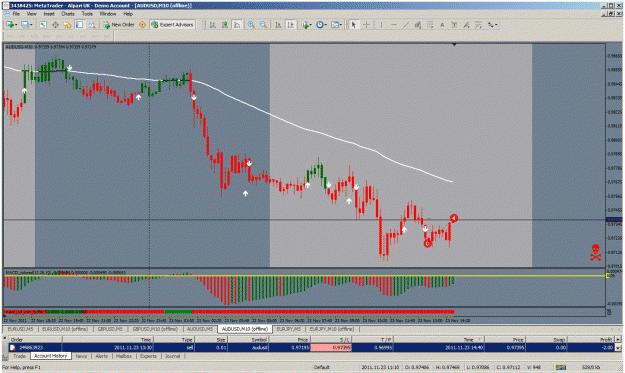Open the Mailbox terminal tab
Image resolution: width=625 pixels, height=373 pixels.
click(x=124, y=356)
